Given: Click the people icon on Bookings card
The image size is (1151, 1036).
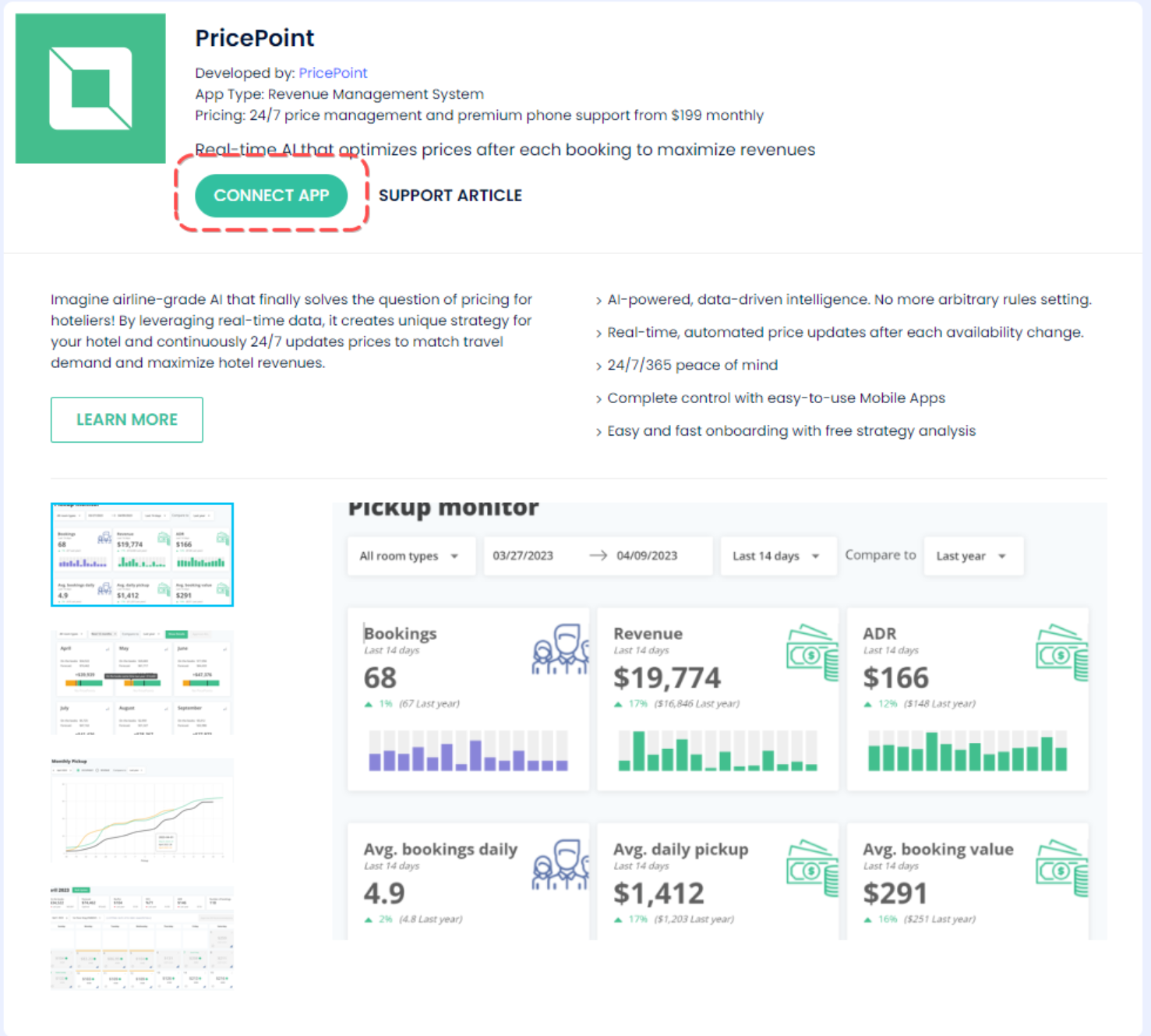Looking at the screenshot, I should [x=560, y=649].
